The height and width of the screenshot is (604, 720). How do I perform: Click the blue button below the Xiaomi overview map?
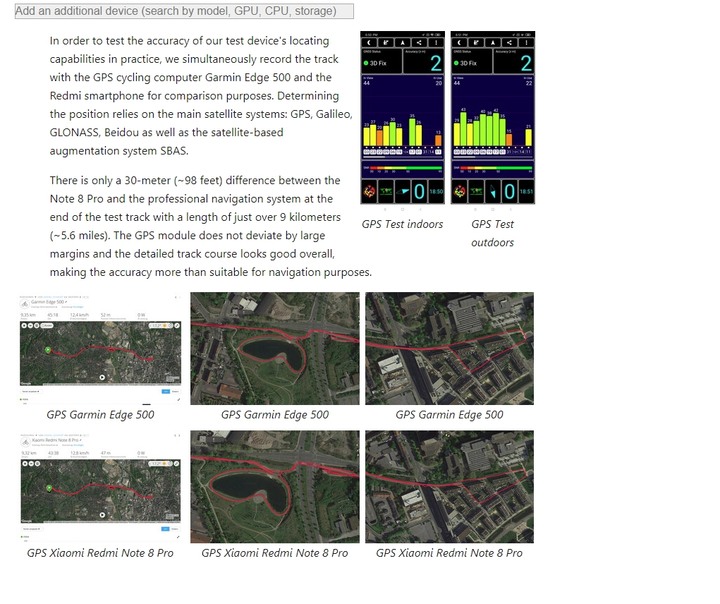pyautogui.click(x=165, y=529)
